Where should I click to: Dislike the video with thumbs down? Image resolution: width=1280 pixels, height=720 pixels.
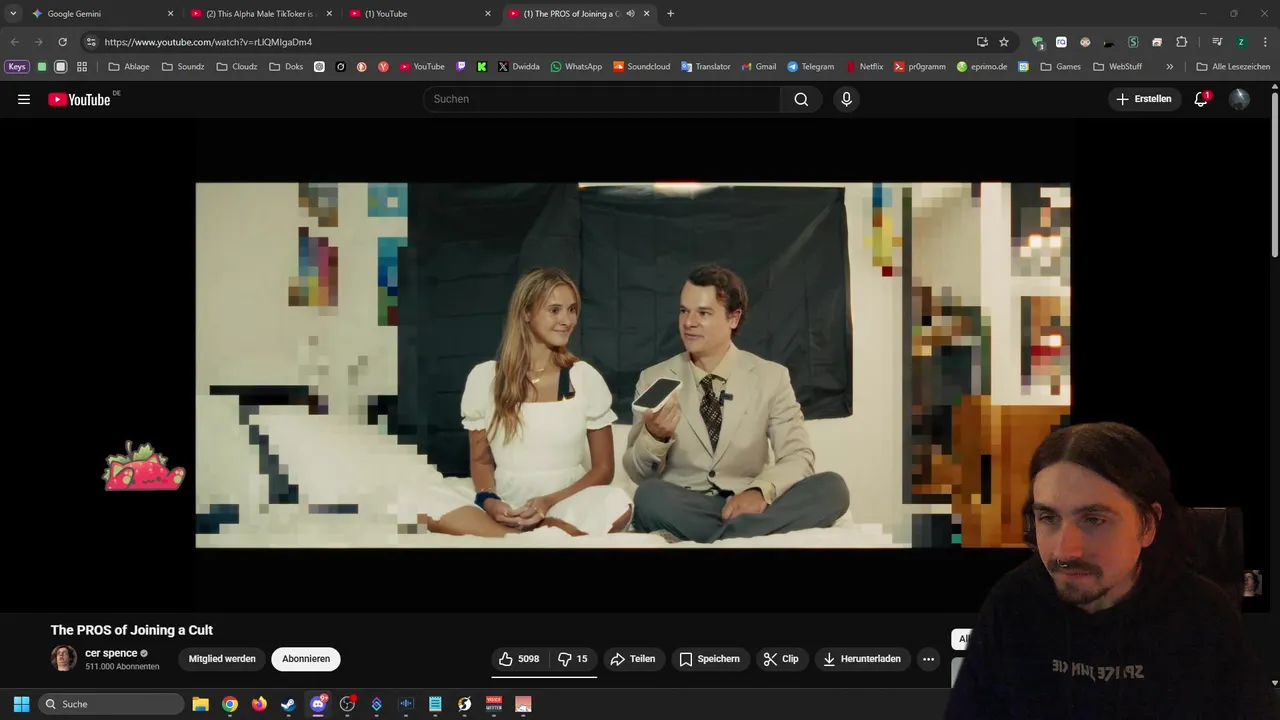click(x=573, y=659)
